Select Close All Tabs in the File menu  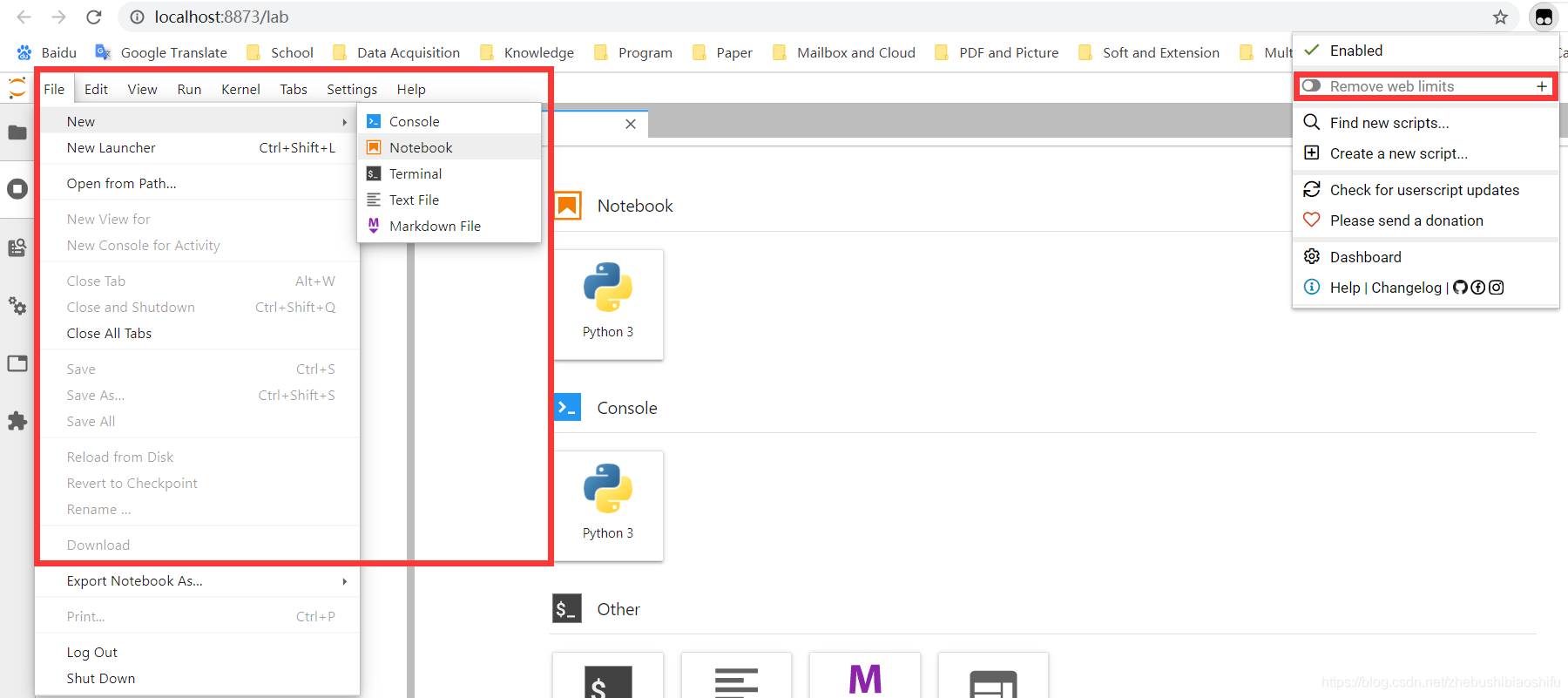point(198,333)
